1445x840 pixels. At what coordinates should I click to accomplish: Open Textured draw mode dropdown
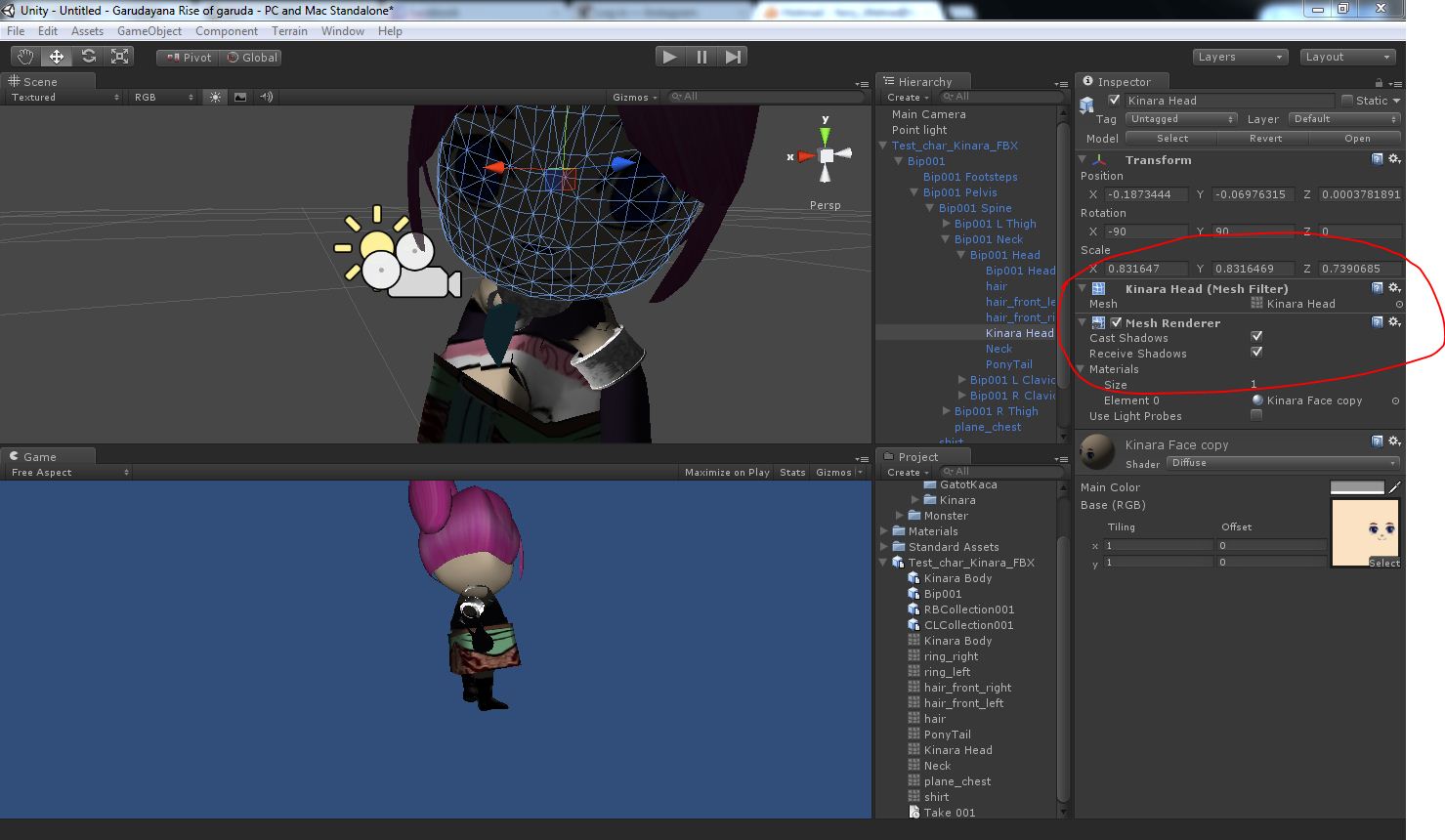point(64,97)
